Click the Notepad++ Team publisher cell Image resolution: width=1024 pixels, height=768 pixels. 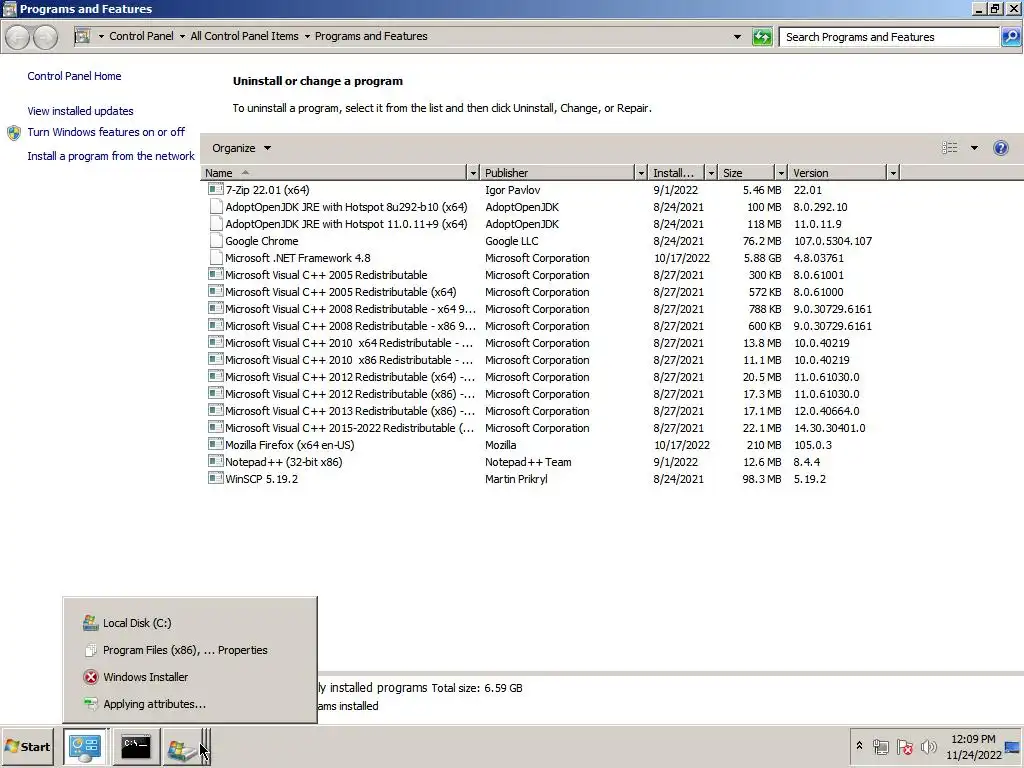pyautogui.click(x=528, y=462)
